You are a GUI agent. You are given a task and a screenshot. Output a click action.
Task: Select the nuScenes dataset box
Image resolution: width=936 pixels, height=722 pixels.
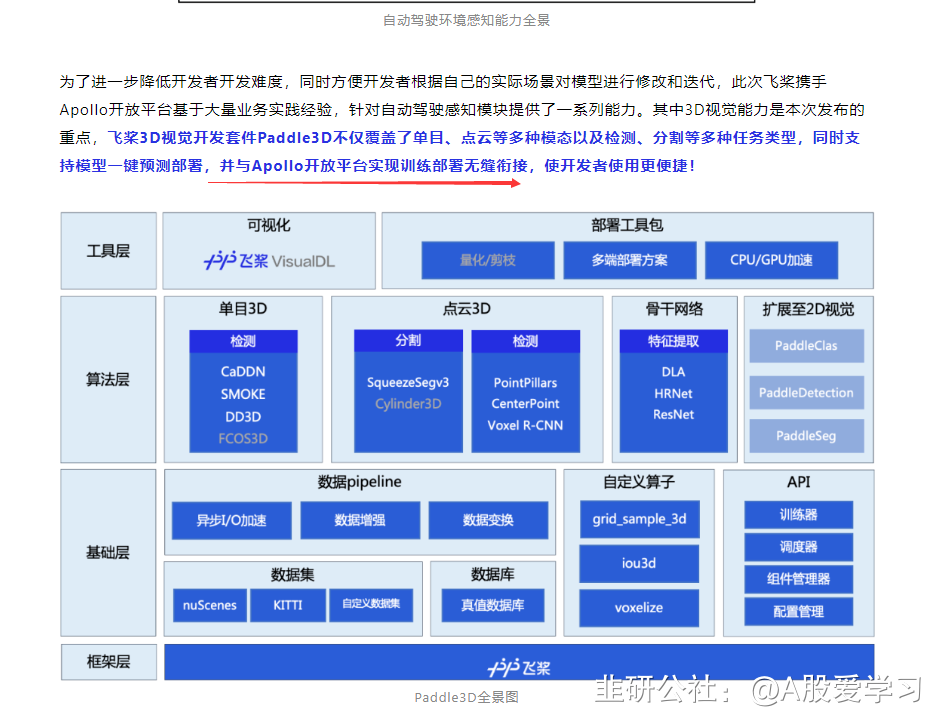point(210,606)
